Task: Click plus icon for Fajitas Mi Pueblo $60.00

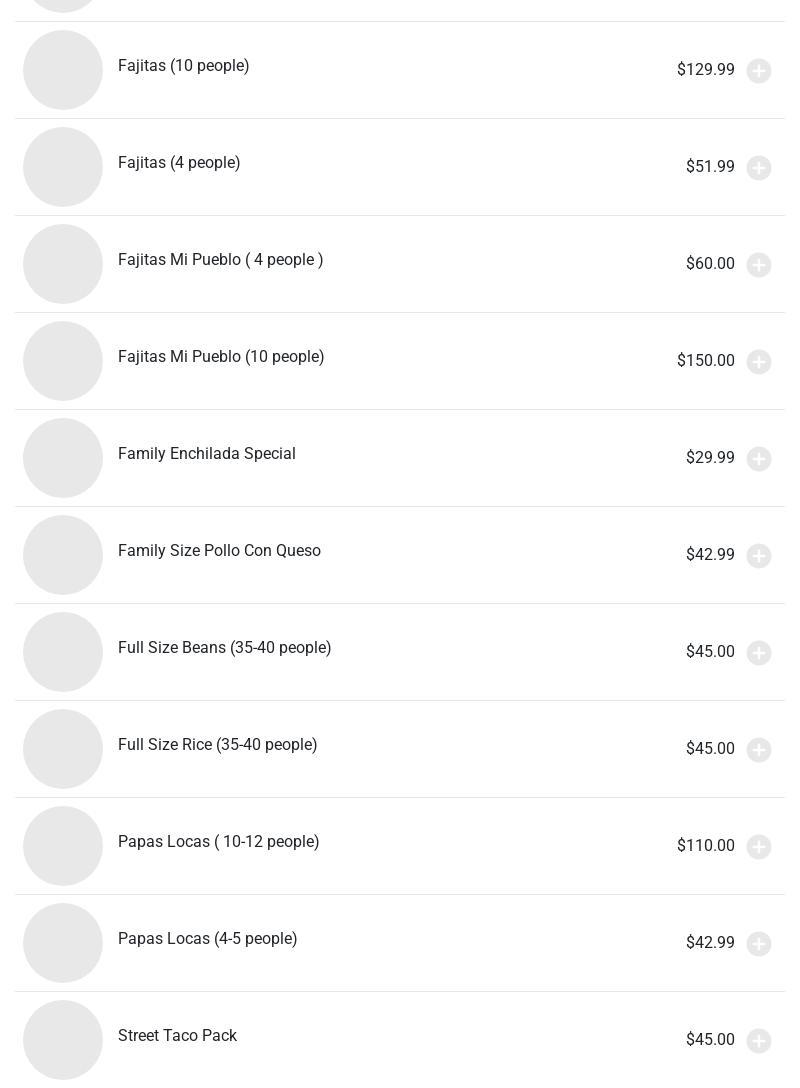Action: (758, 264)
